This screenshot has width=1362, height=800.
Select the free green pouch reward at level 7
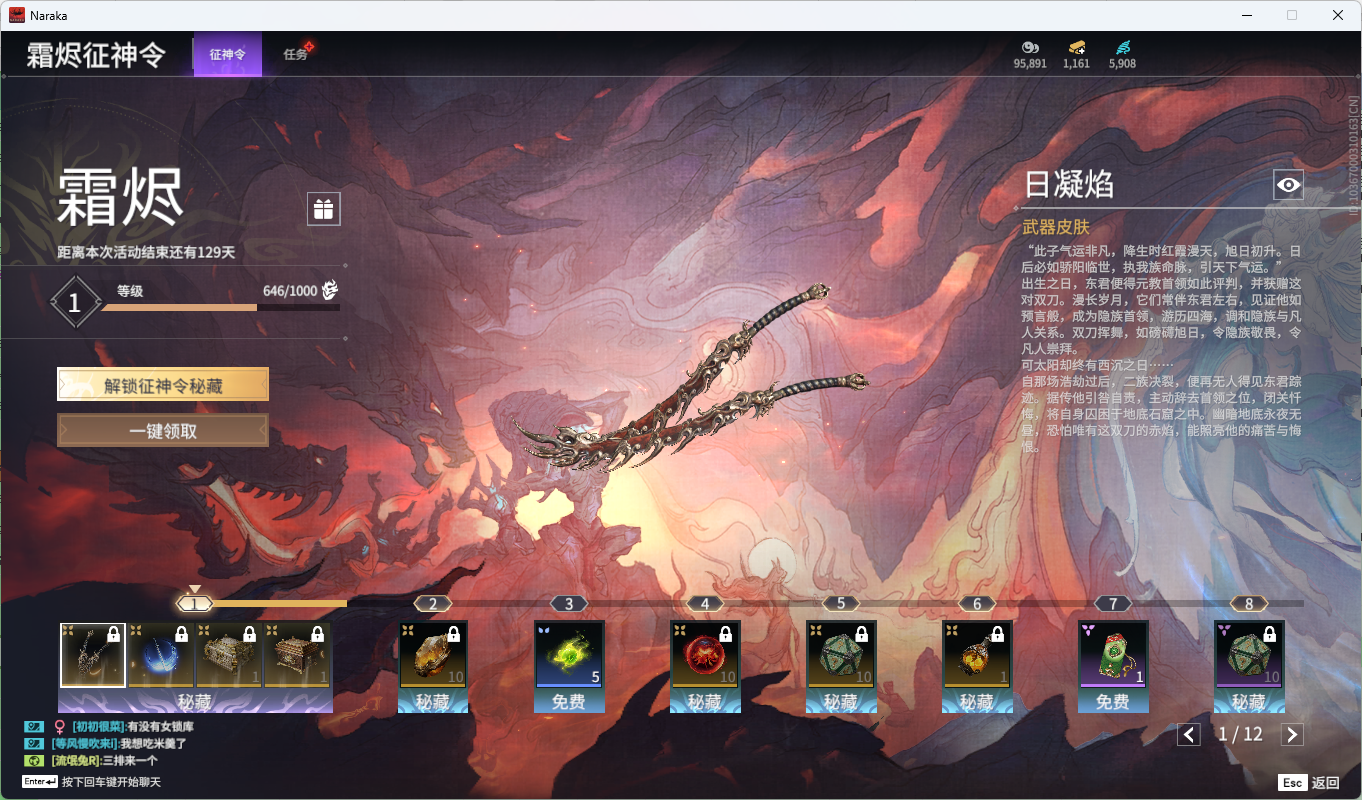click(x=1113, y=655)
